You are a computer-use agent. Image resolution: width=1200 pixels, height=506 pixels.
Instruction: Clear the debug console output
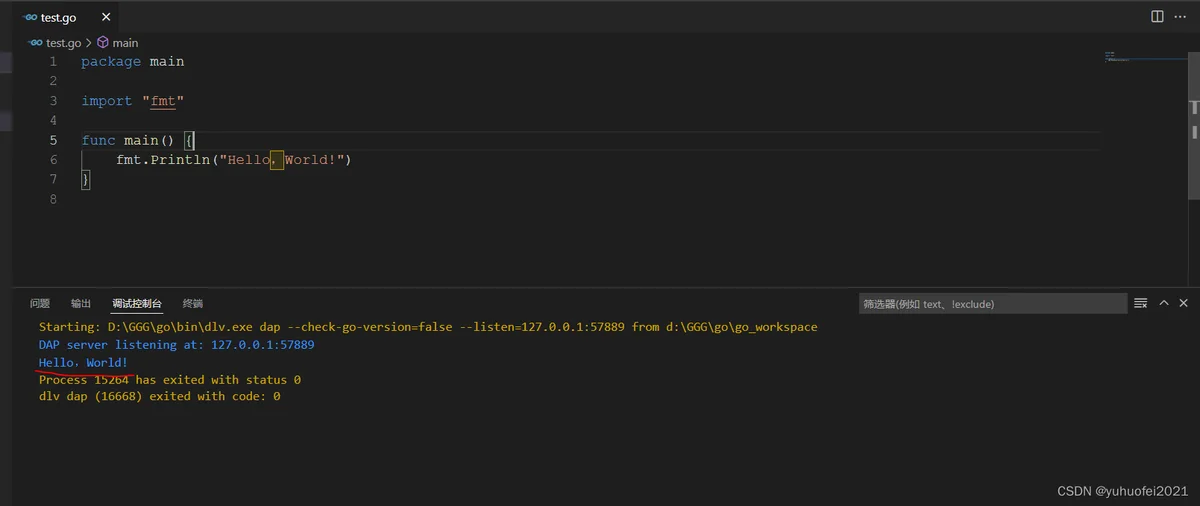(x=1140, y=303)
